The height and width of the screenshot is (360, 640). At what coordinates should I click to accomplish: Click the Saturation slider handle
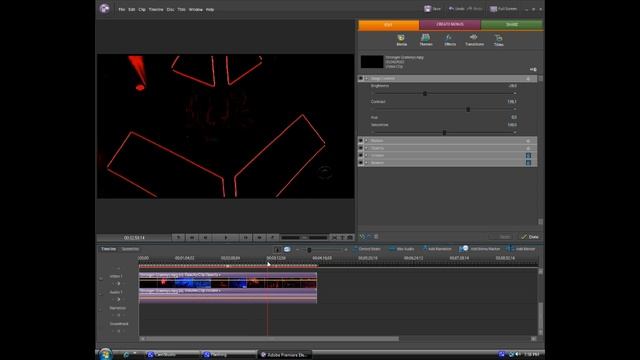click(444, 133)
